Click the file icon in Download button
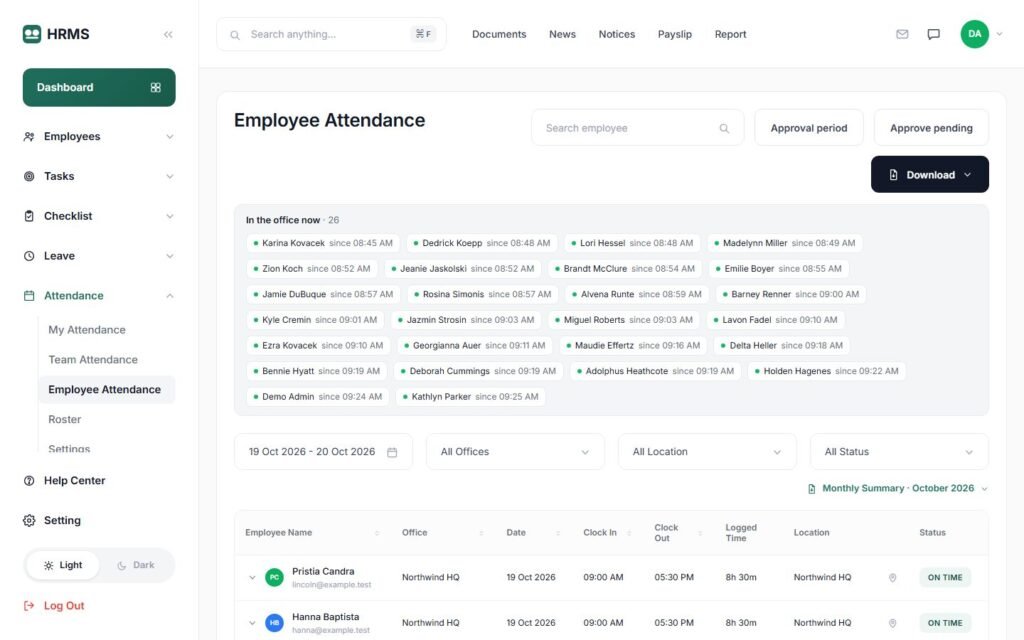The width and height of the screenshot is (1024, 640). click(x=893, y=175)
